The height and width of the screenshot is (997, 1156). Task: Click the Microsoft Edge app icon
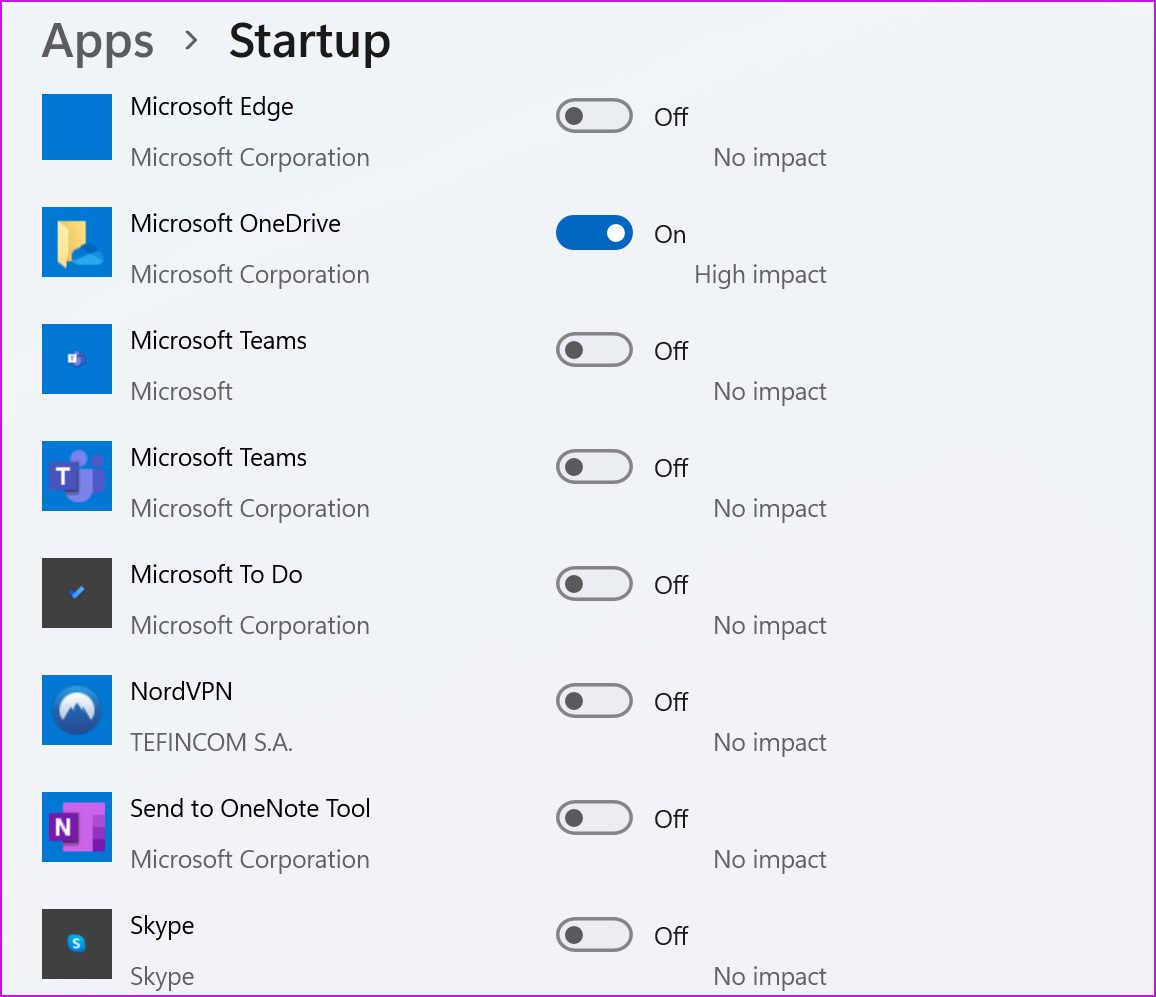[77, 126]
